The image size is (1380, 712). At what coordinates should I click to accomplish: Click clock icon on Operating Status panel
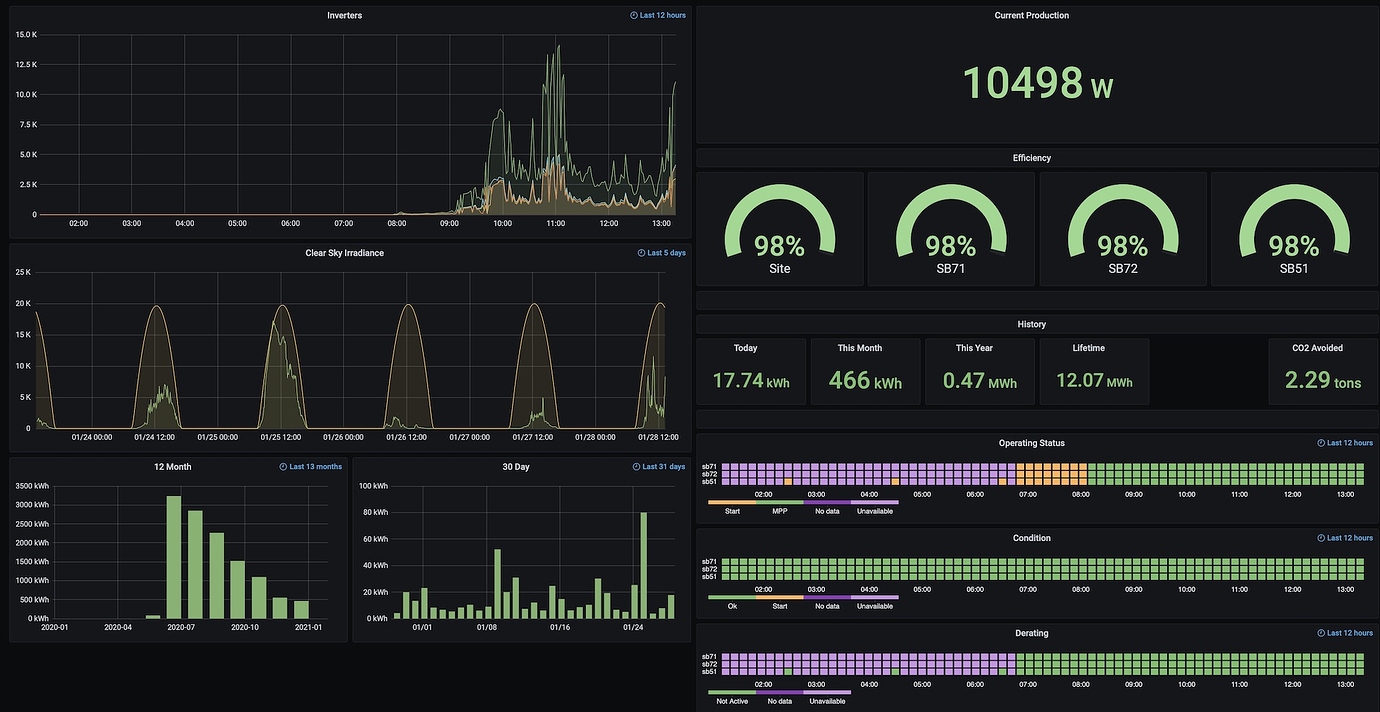click(x=1321, y=443)
